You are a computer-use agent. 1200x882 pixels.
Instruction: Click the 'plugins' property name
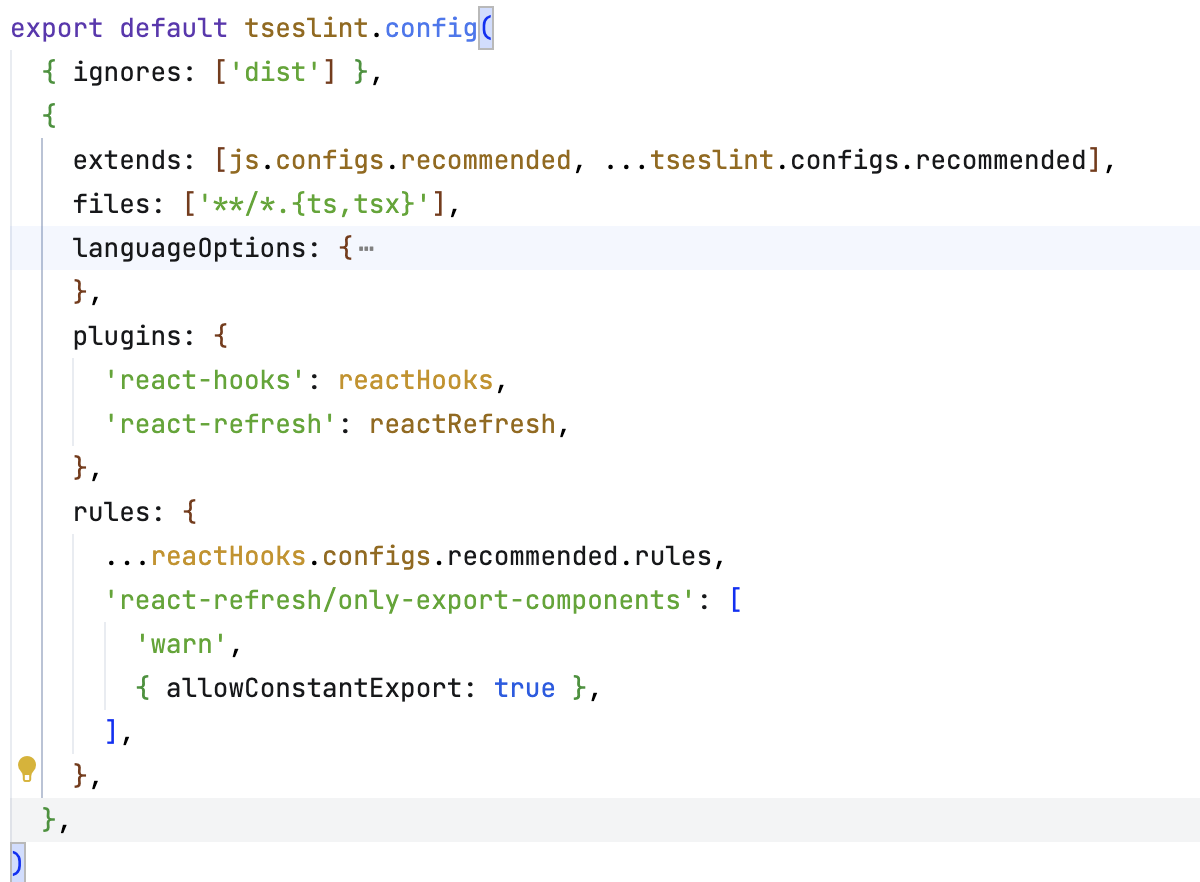(x=127, y=336)
